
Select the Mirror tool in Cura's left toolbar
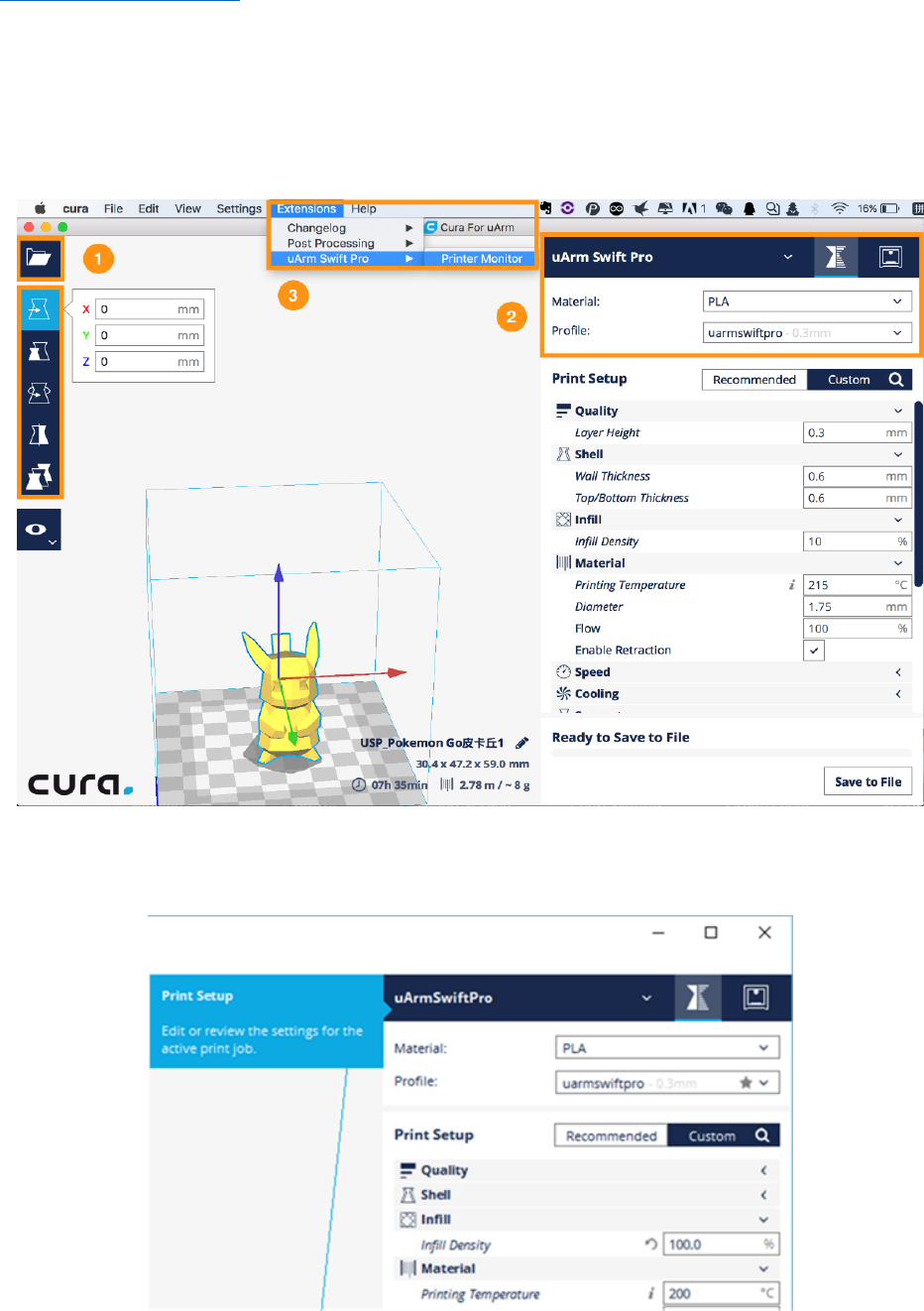(40, 434)
